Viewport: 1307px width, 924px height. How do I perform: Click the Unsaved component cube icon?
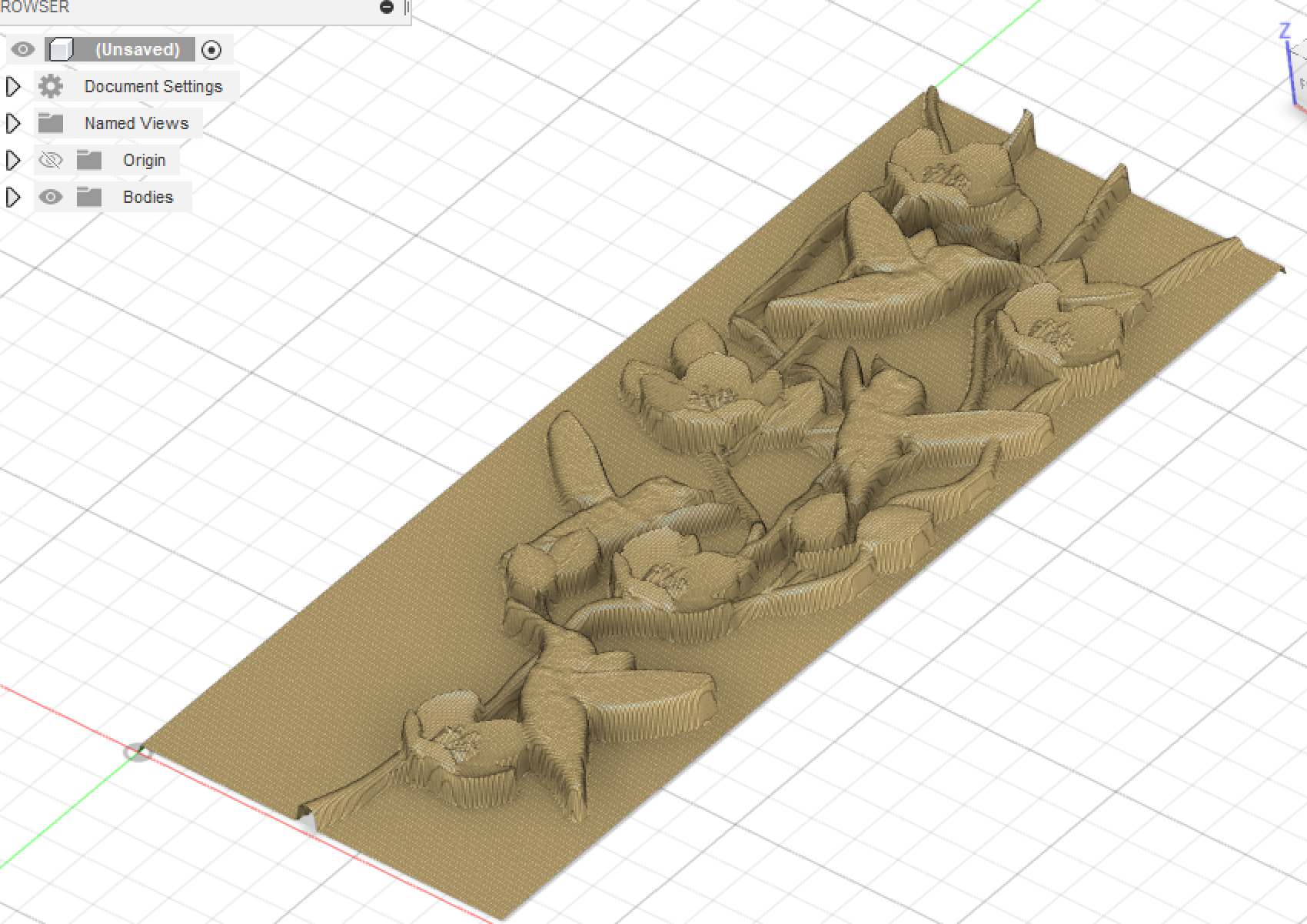coord(61,50)
